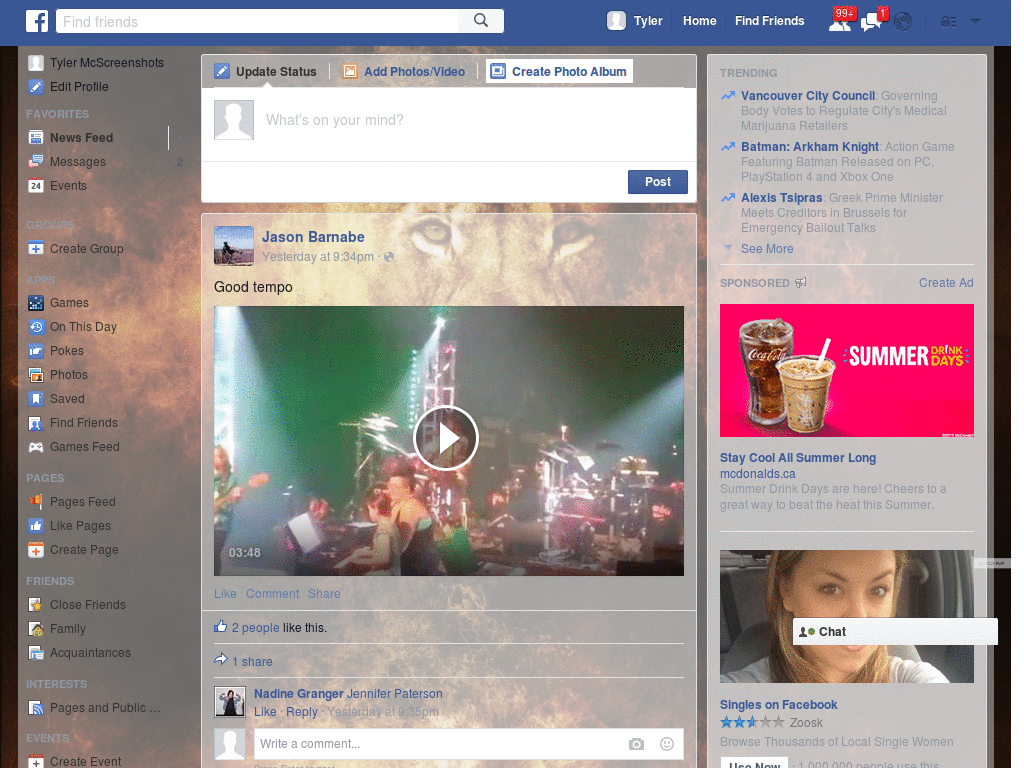Click the Family list icon
The height and width of the screenshot is (768, 1024).
click(x=36, y=629)
